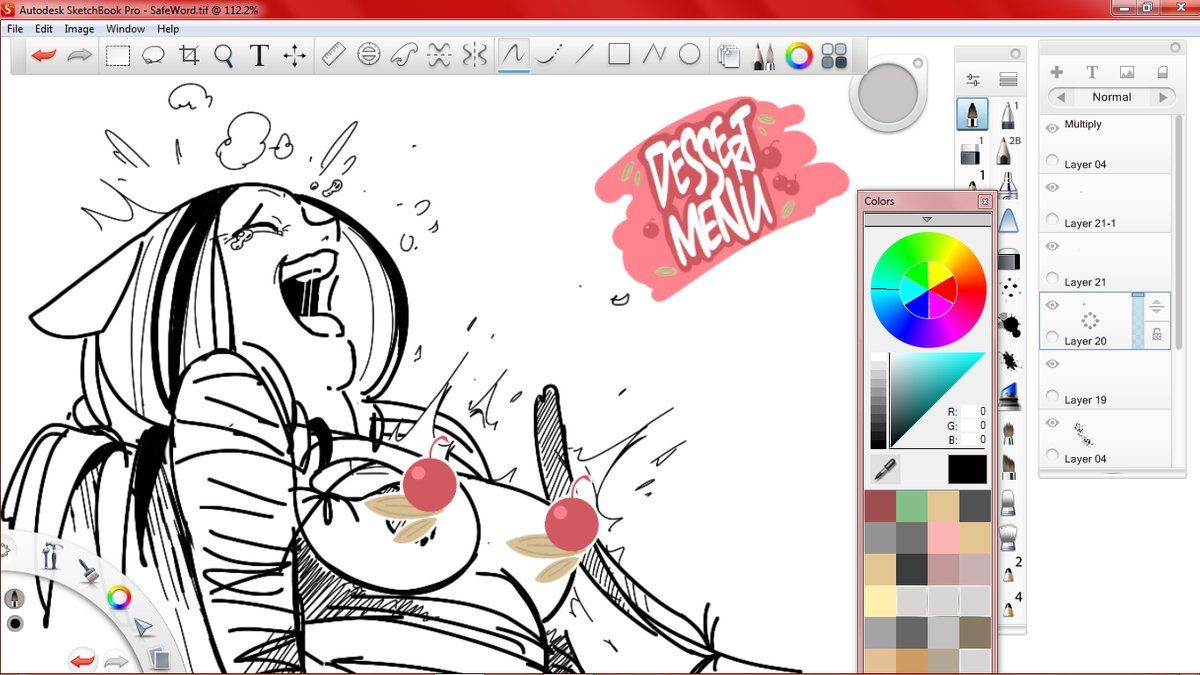Pick the green swatch in Colors palette

click(912, 506)
